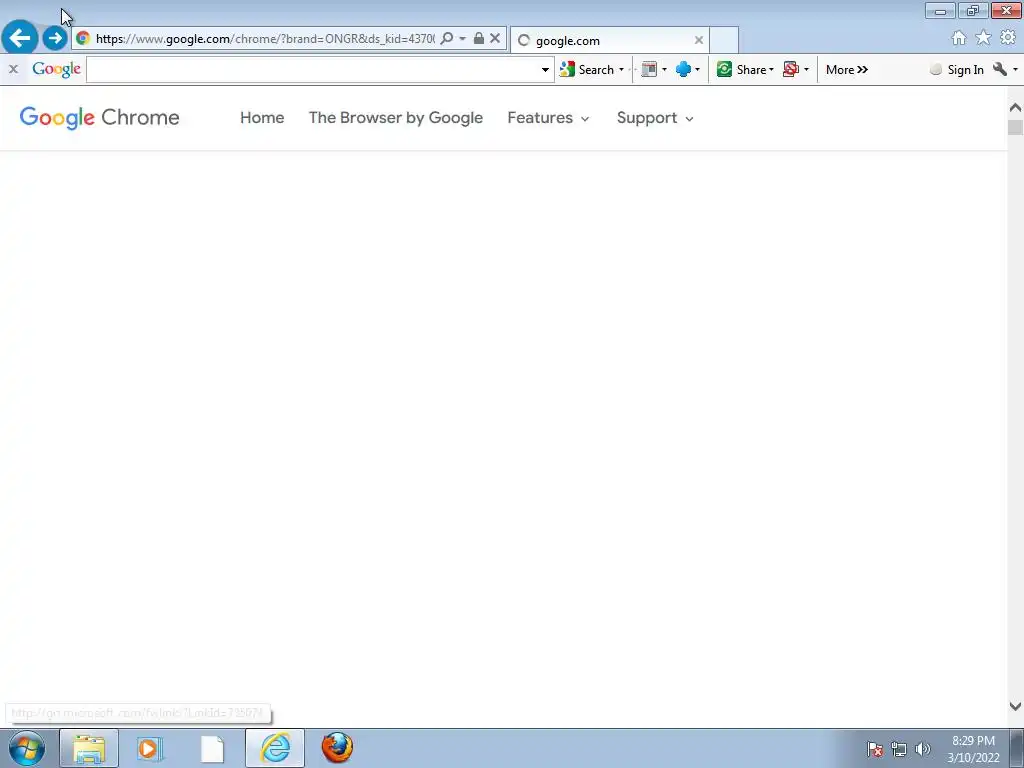Click the volume speaker tray icon
This screenshot has height=768, width=1024.
coord(922,749)
